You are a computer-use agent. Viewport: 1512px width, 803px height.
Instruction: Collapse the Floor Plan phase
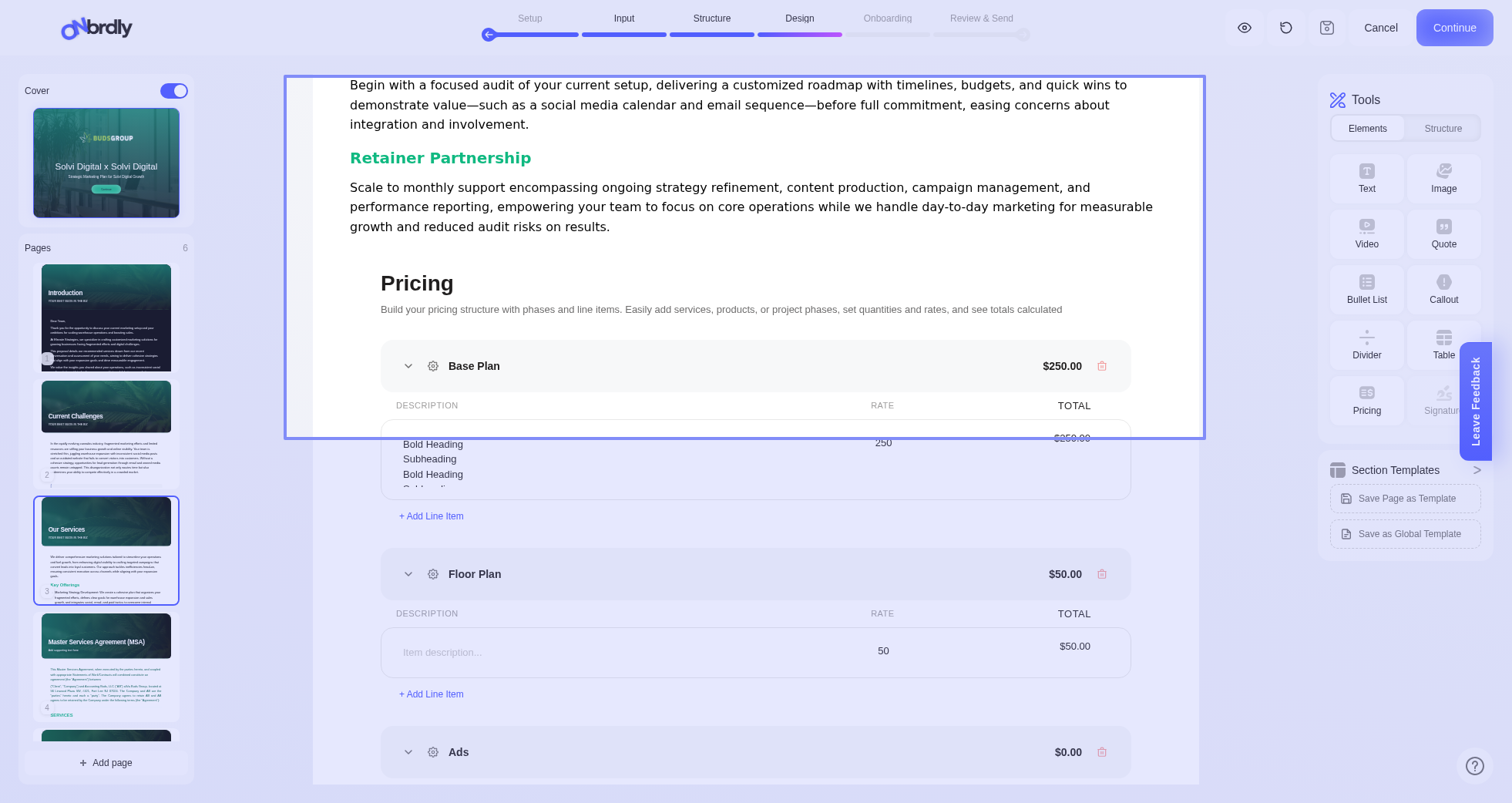tap(408, 574)
